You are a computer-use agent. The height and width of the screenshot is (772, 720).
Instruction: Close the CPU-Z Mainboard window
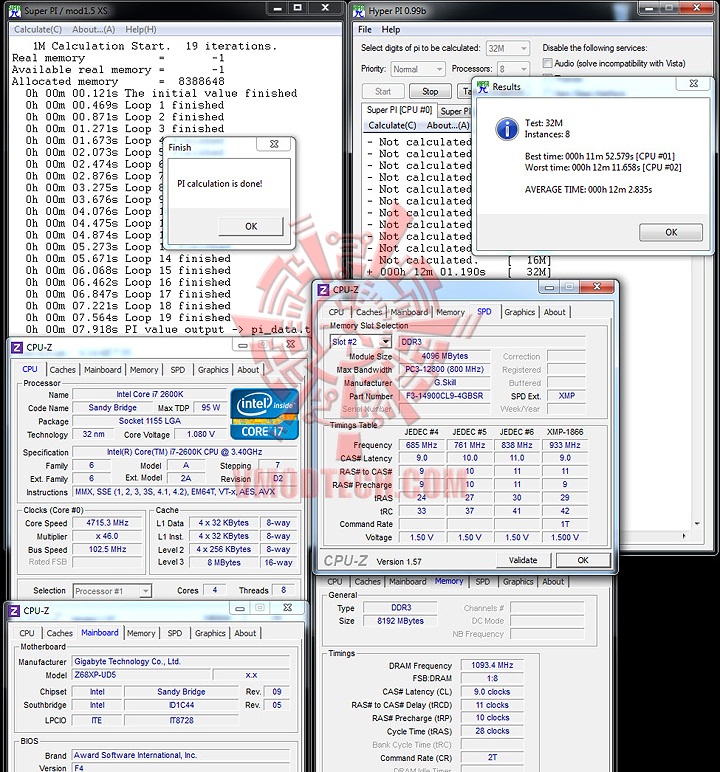288,608
